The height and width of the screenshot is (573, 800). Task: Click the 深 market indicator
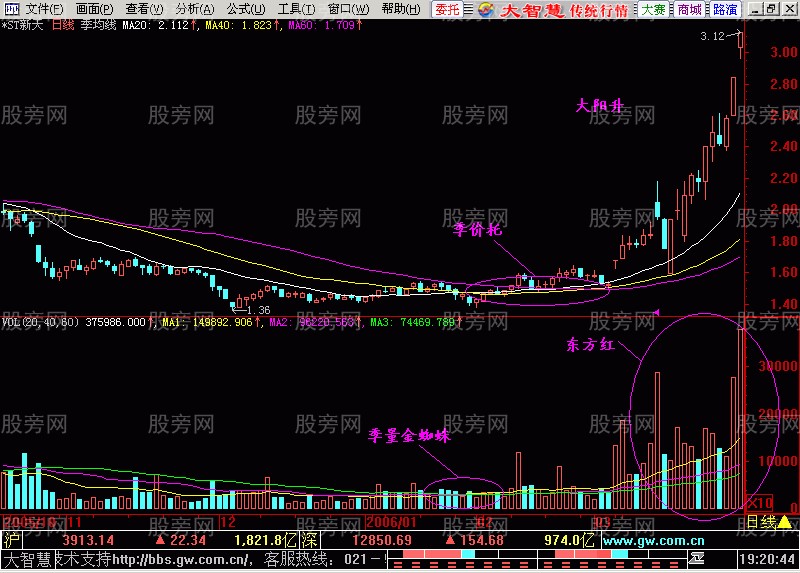click(310, 540)
